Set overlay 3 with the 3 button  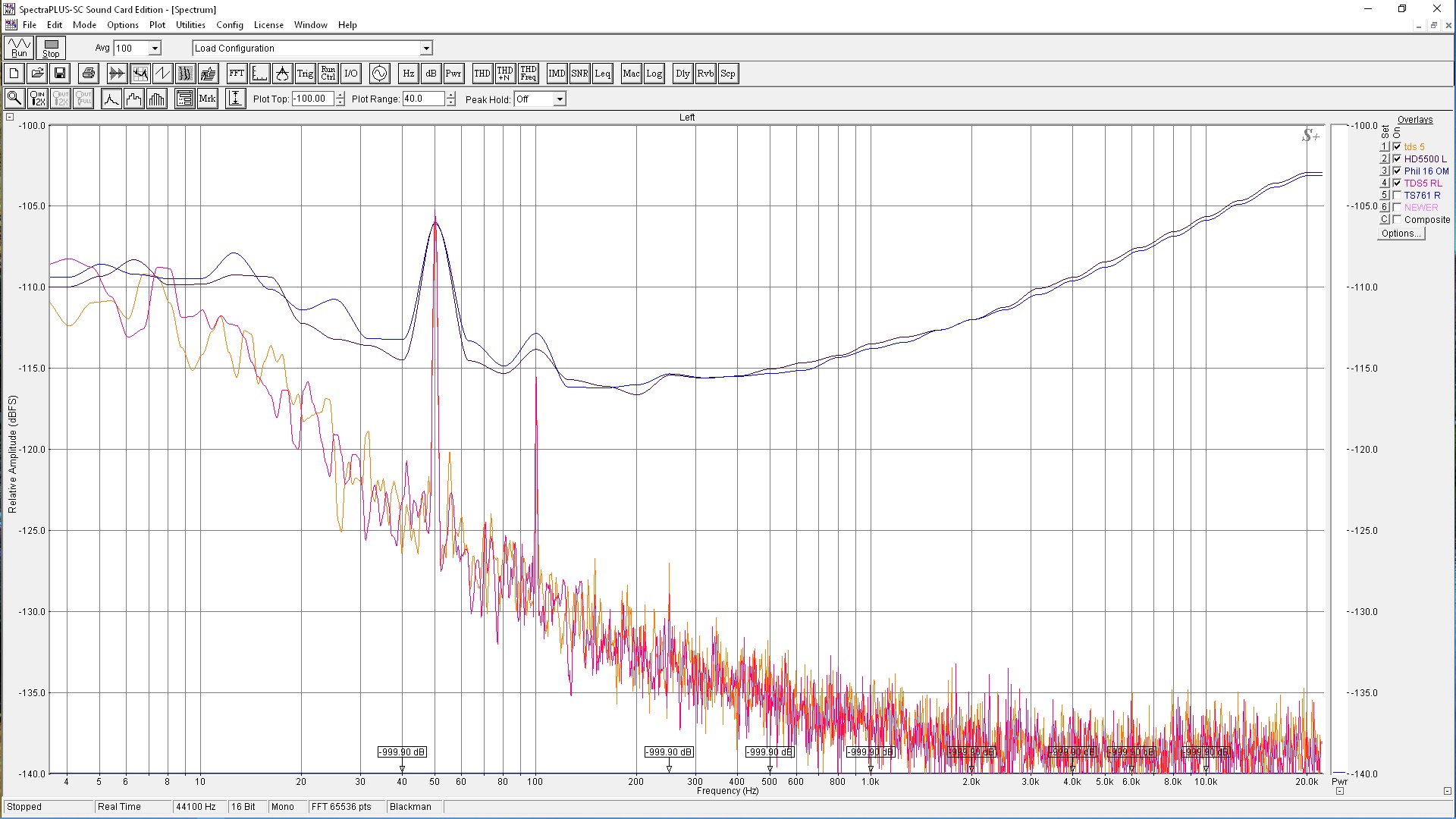point(1384,171)
